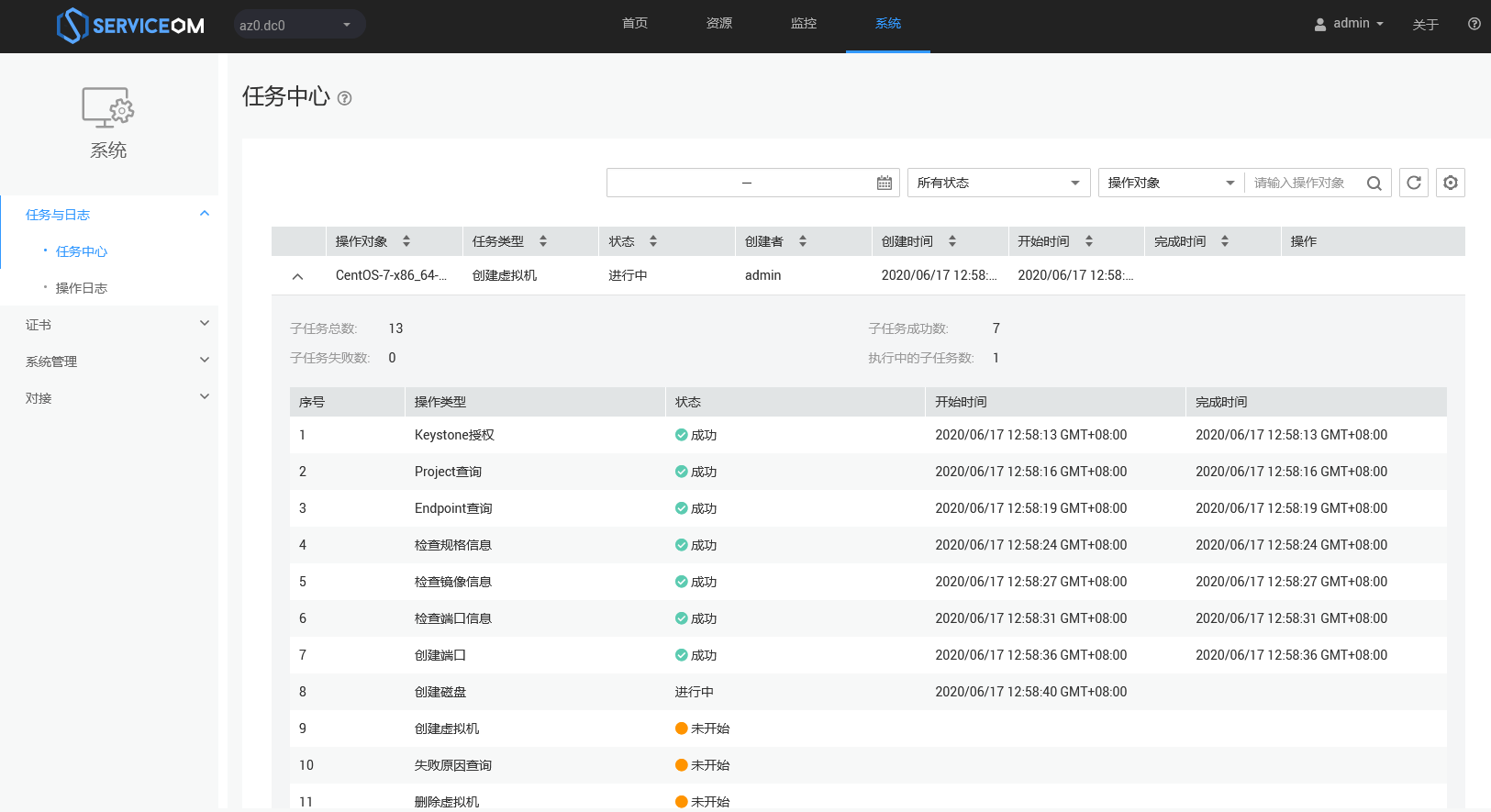Click the 成功 status icon for 创建端口
Image resolution: width=1491 pixels, height=812 pixels.
coord(682,655)
